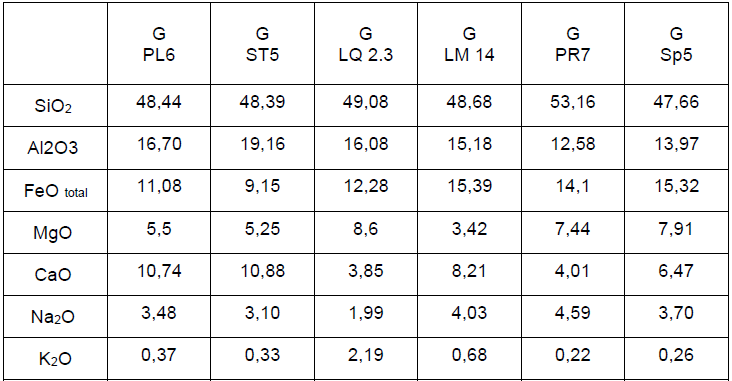Screen dimensions: 732x381
Task: Select the cell containing 10,88
Action: point(262,275)
